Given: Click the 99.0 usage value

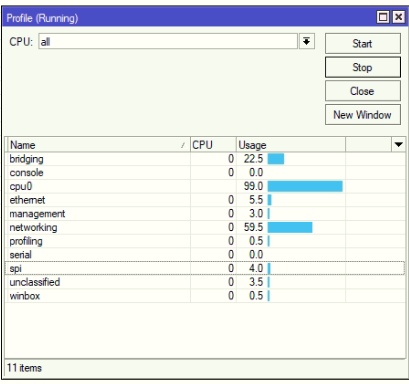Looking at the screenshot, I should click(253, 186).
